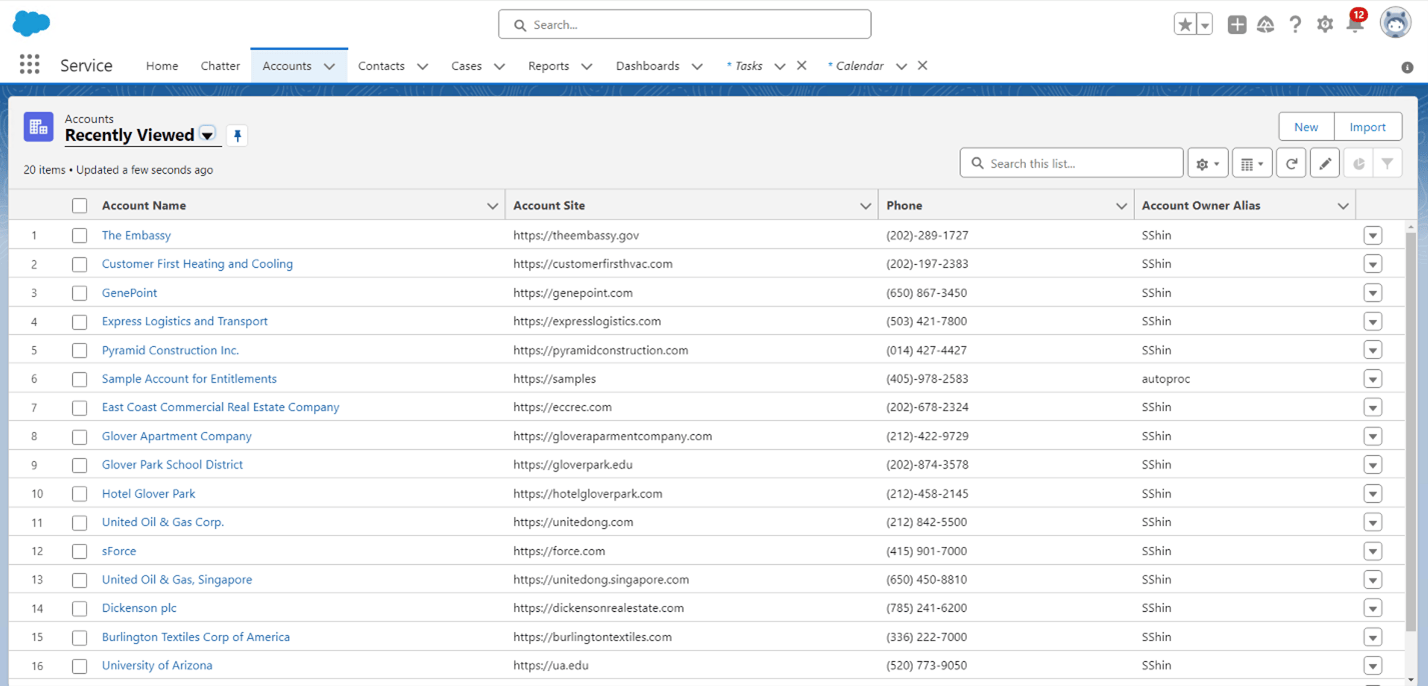This screenshot has width=1428, height=686.
Task: Open the Reports tab
Action: click(548, 66)
